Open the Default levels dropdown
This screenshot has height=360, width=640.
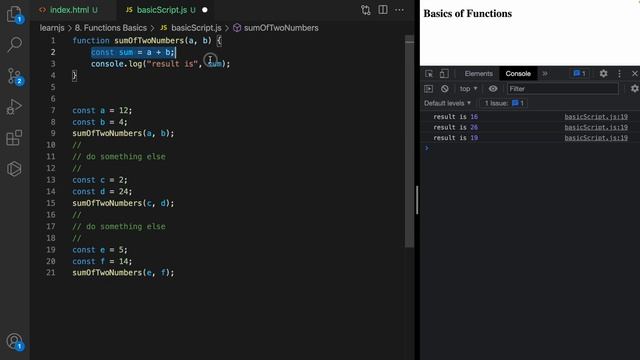tap(447, 103)
